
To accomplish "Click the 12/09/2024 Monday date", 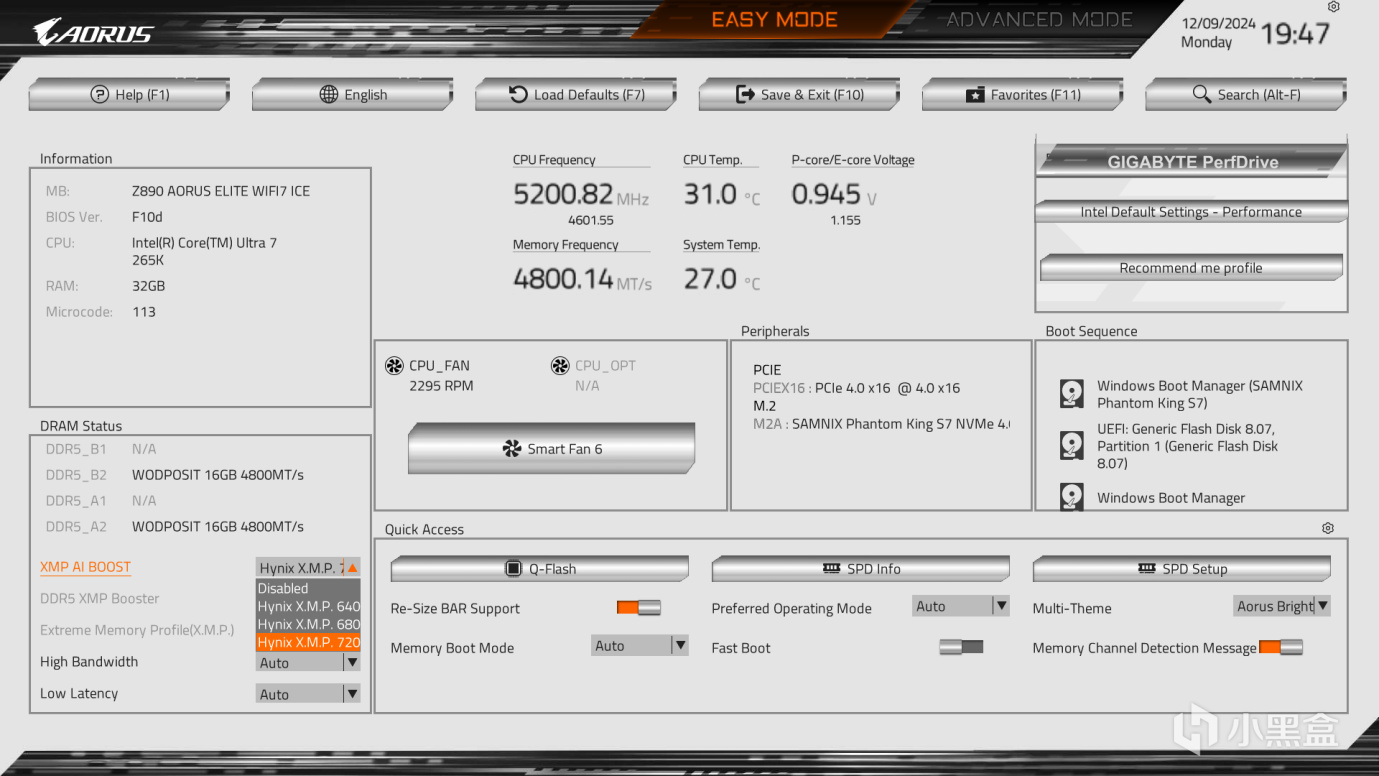I will pos(1217,32).
